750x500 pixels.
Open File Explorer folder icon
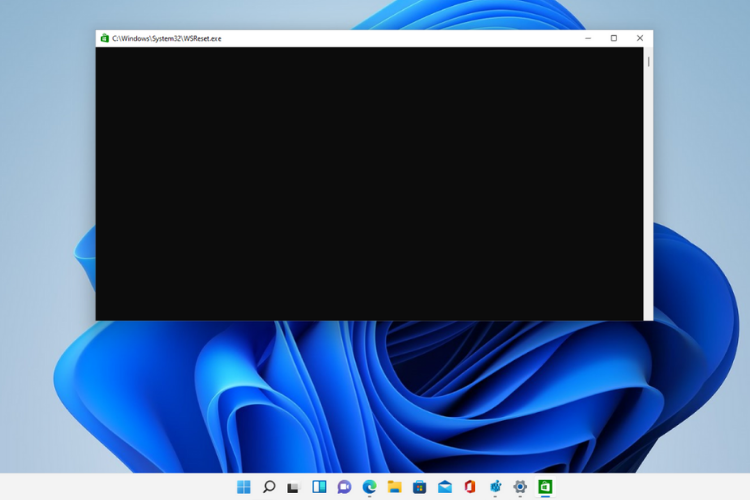click(x=395, y=487)
